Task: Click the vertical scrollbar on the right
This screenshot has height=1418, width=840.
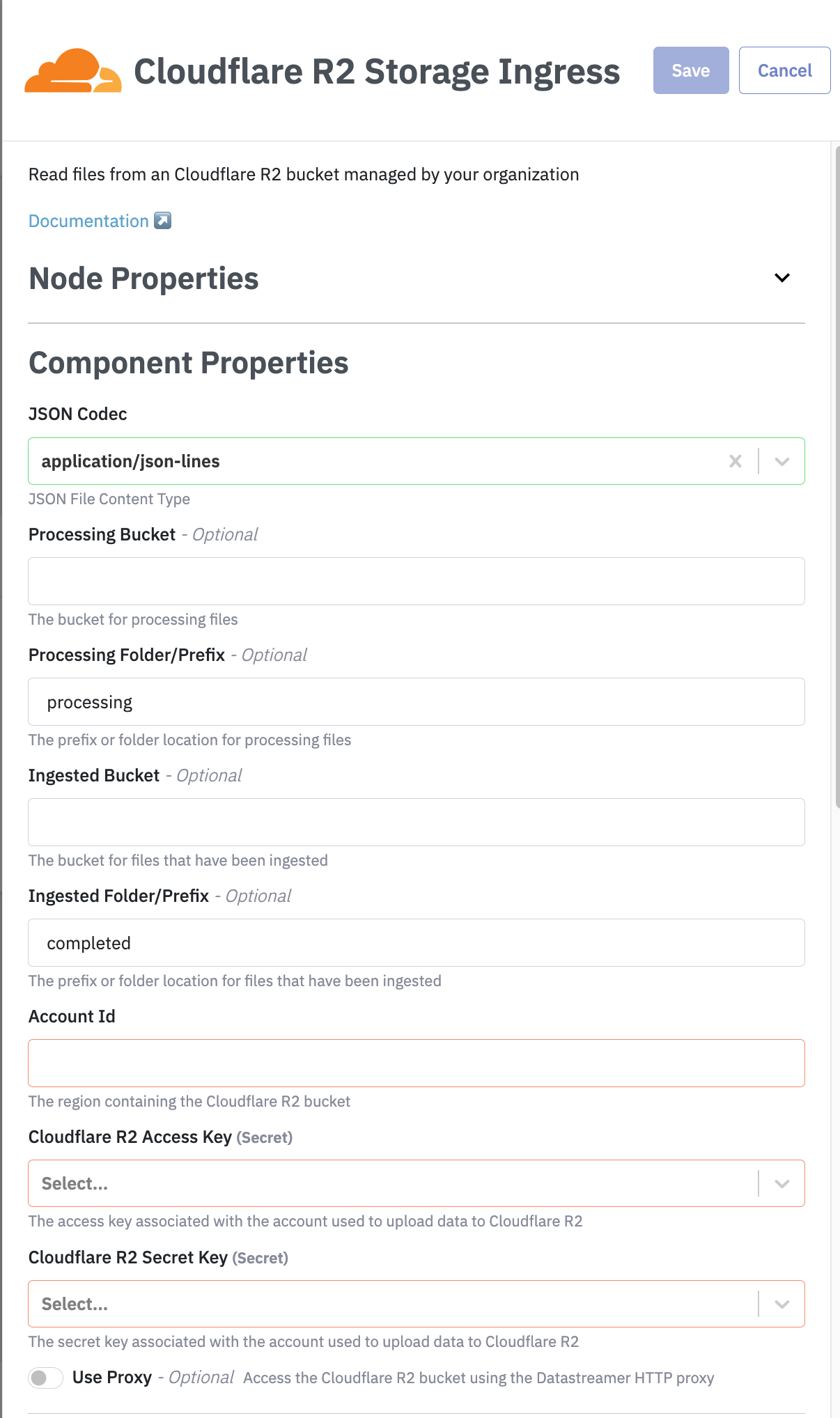Action: [x=837, y=474]
